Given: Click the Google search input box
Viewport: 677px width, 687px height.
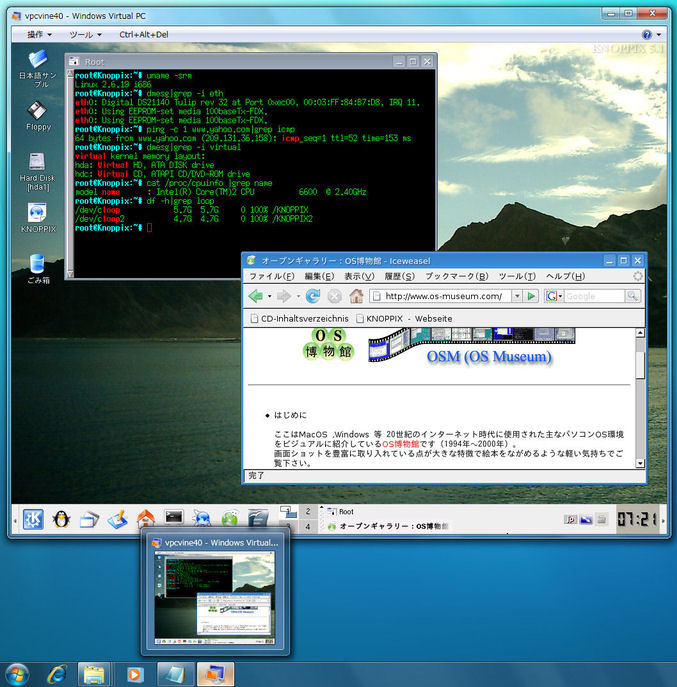Looking at the screenshot, I should coord(594,296).
